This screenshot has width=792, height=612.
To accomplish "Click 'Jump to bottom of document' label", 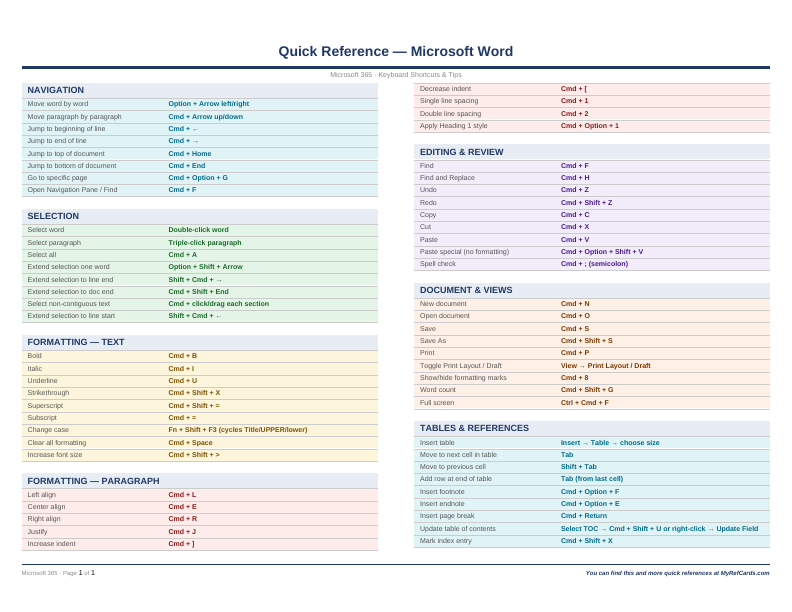I will click(x=72, y=166).
